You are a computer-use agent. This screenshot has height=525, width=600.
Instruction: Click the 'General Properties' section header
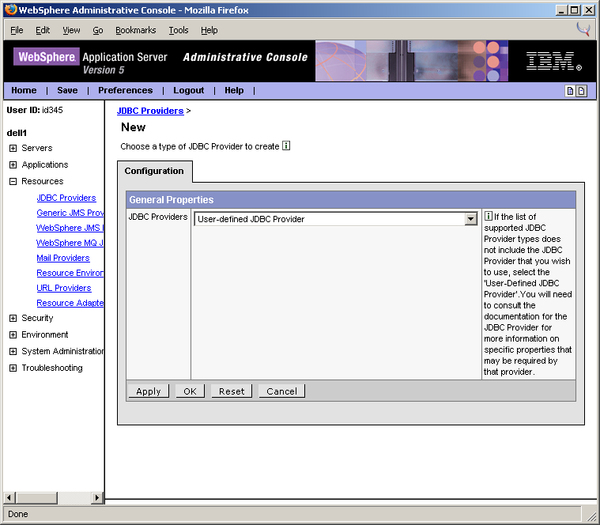click(351, 200)
